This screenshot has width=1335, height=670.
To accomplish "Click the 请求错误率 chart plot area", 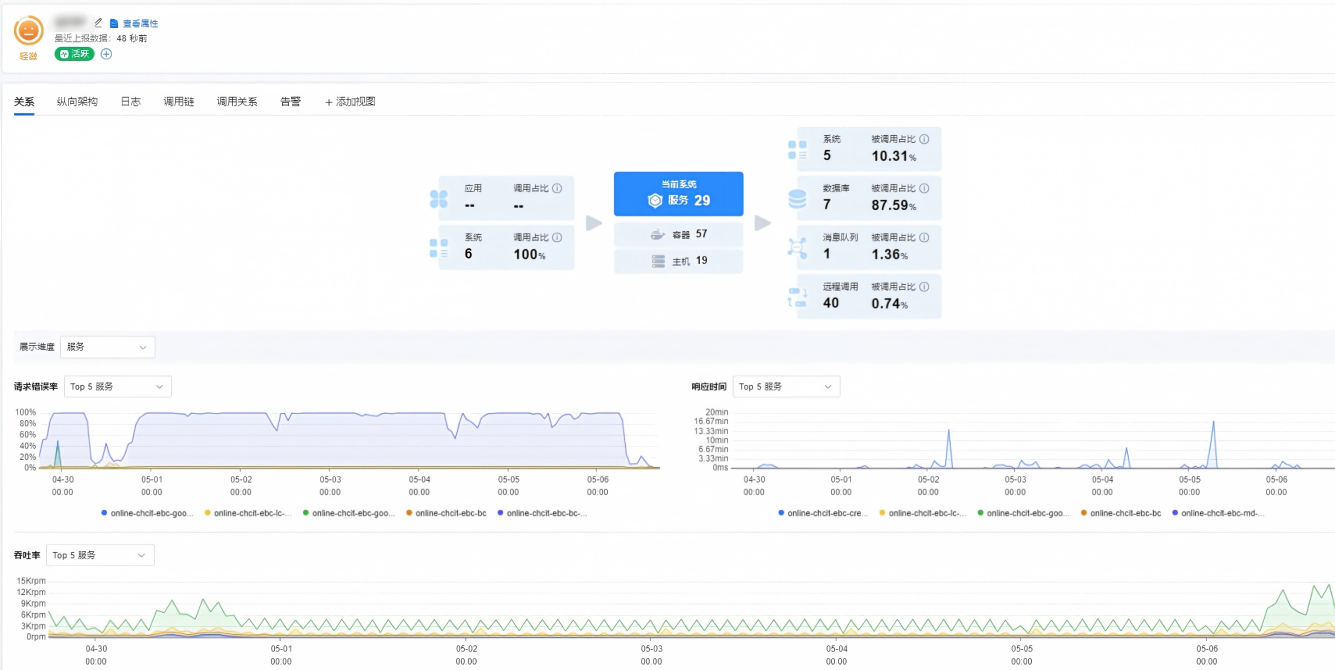I will pyautogui.click(x=350, y=439).
